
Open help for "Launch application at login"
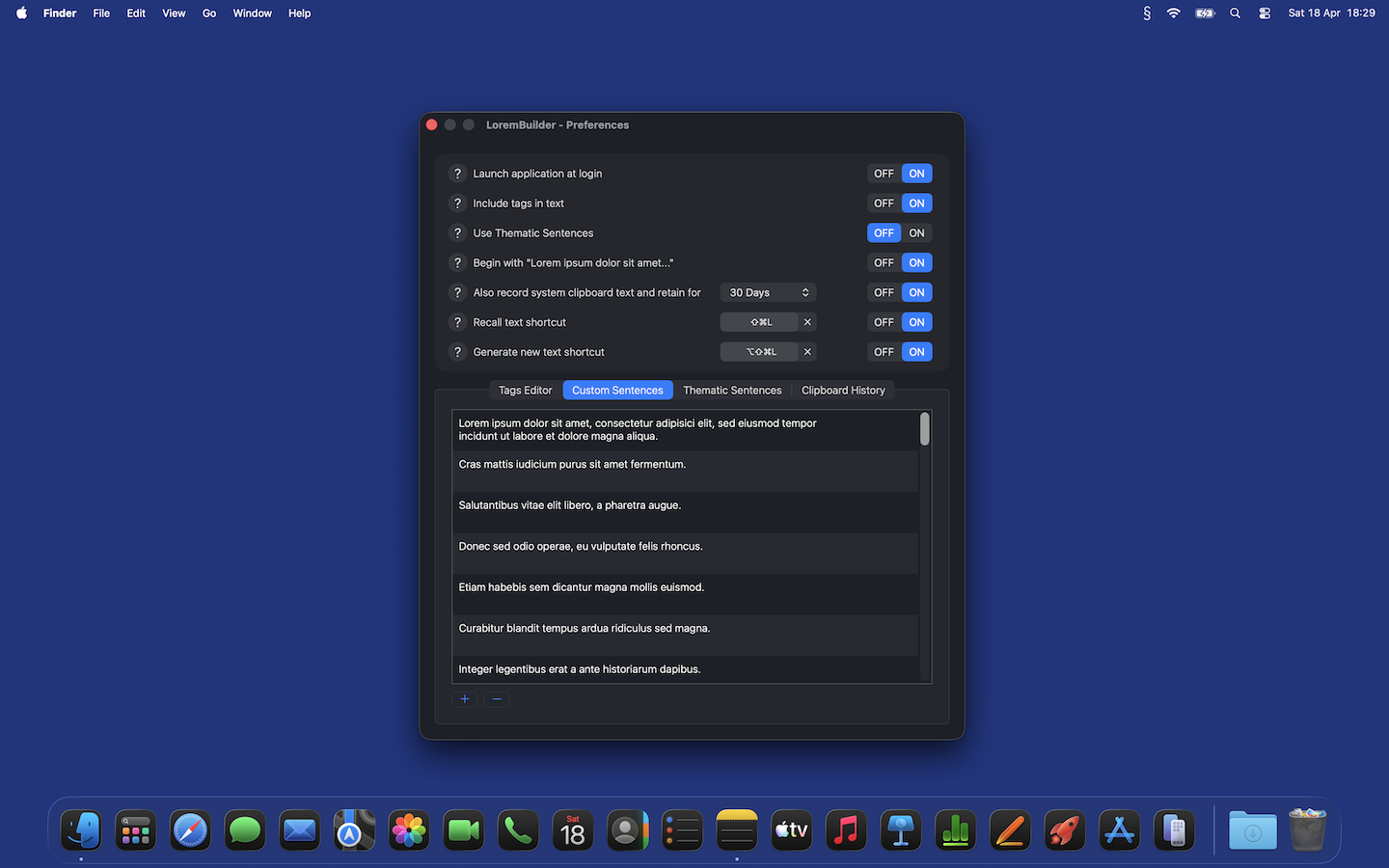(457, 173)
